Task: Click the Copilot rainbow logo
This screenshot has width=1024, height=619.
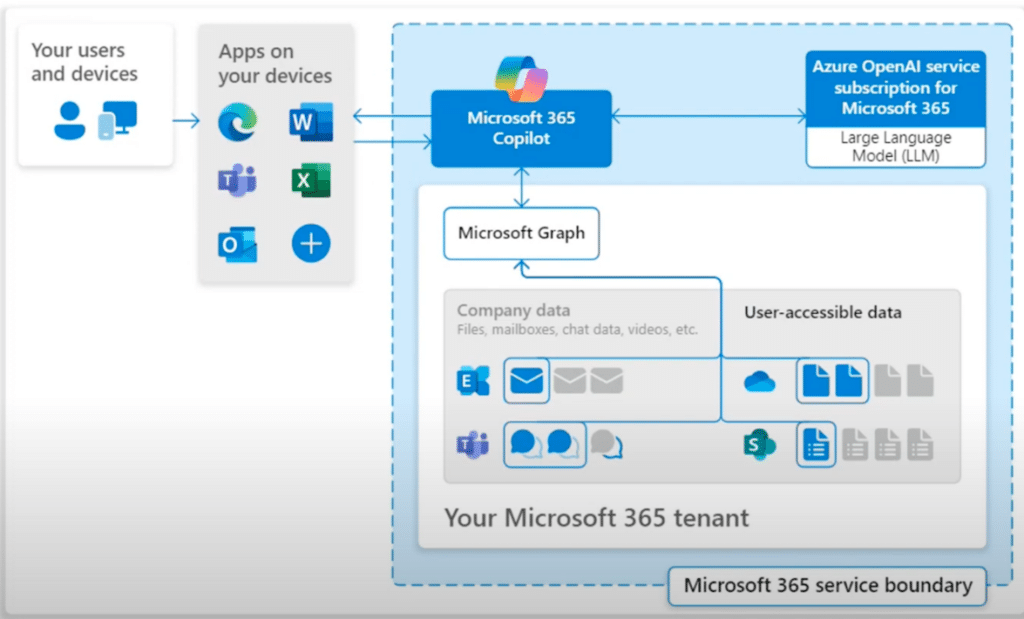Action: click(x=521, y=78)
